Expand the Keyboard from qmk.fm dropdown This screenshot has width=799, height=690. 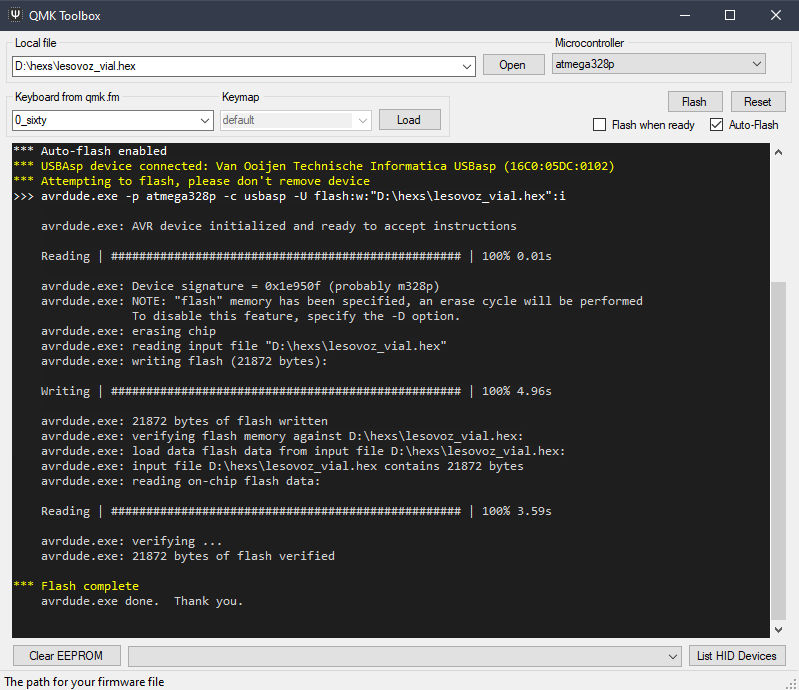point(206,120)
